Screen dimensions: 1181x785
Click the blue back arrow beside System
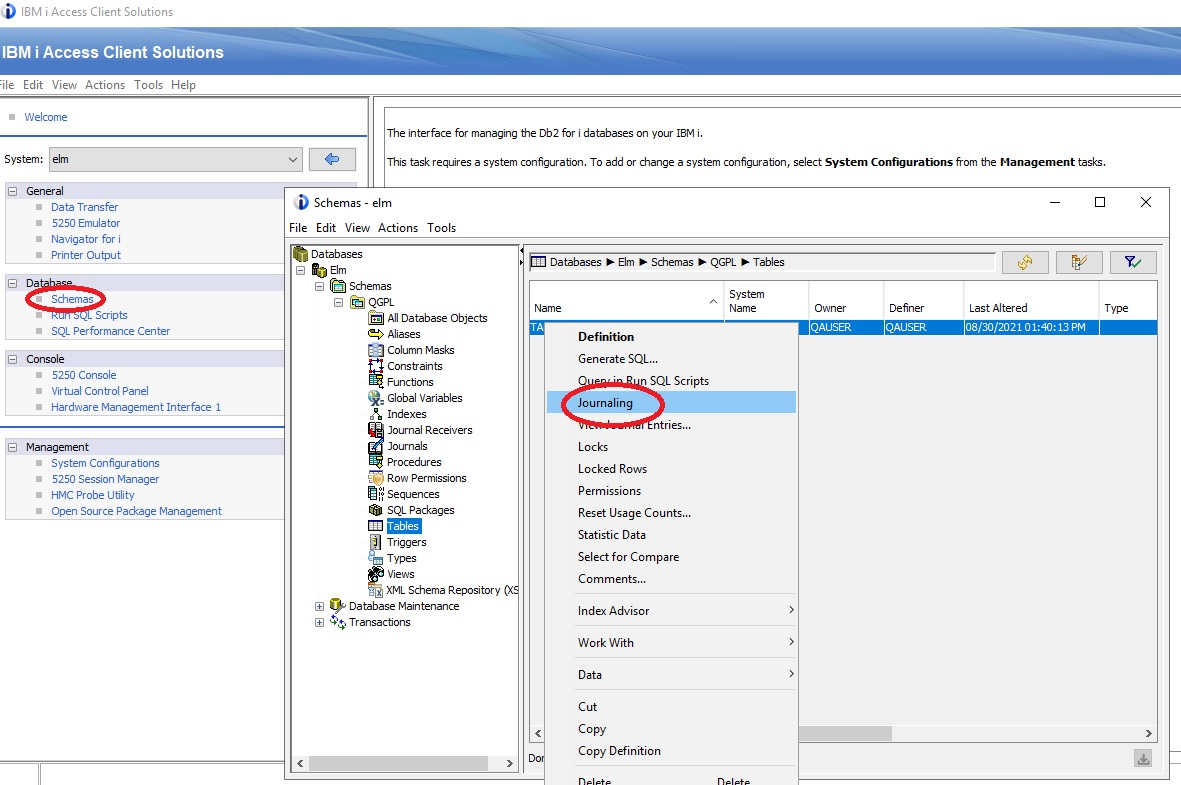click(332, 159)
